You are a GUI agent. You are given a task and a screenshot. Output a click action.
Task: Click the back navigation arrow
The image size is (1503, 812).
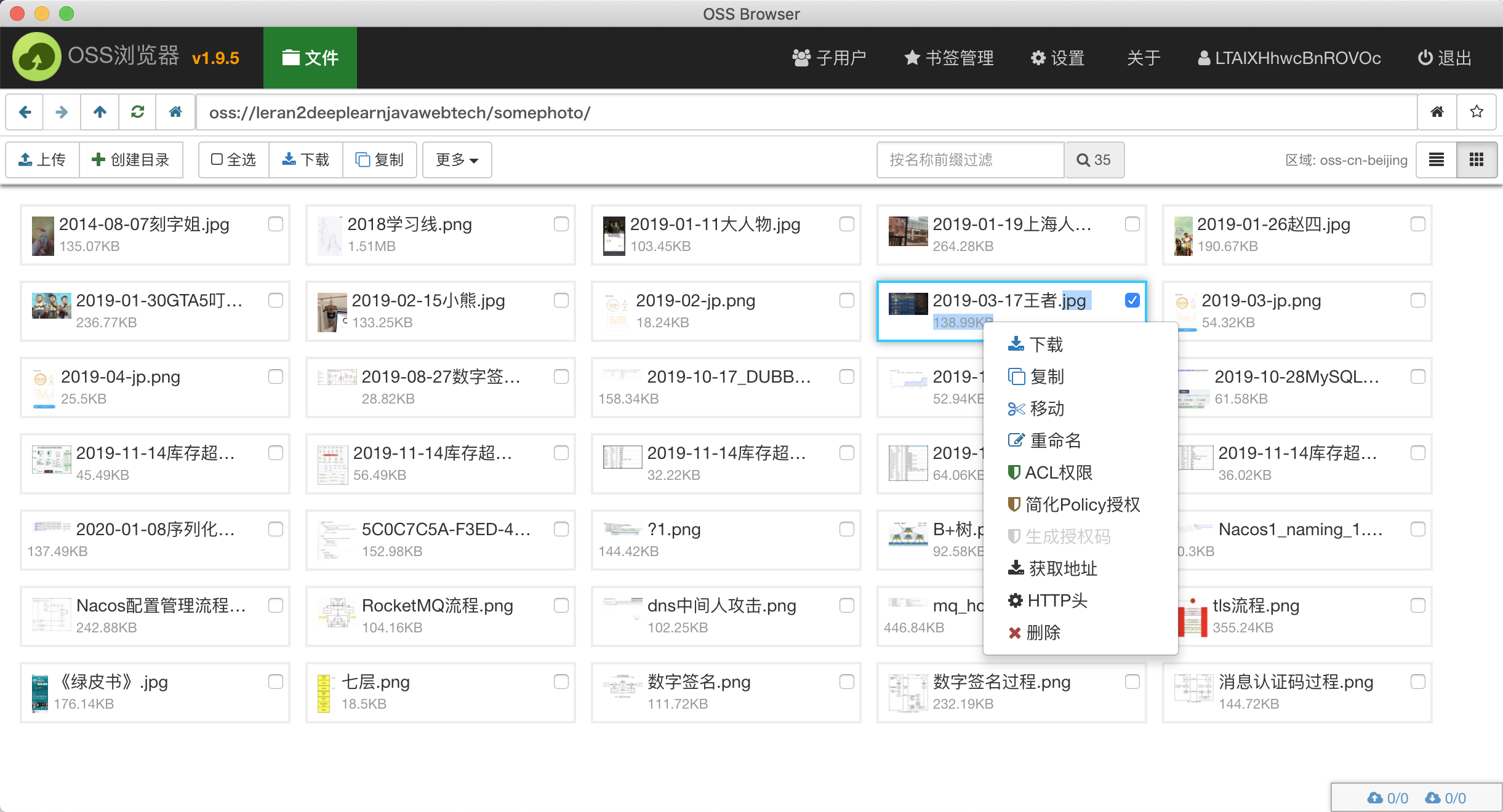click(25, 112)
